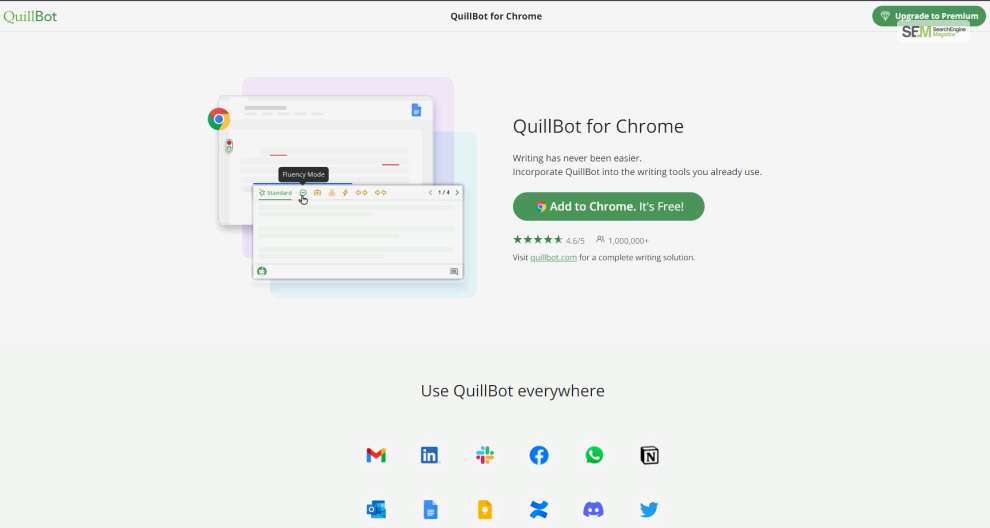Click the Google Docs icon in illustration window

tap(416, 110)
